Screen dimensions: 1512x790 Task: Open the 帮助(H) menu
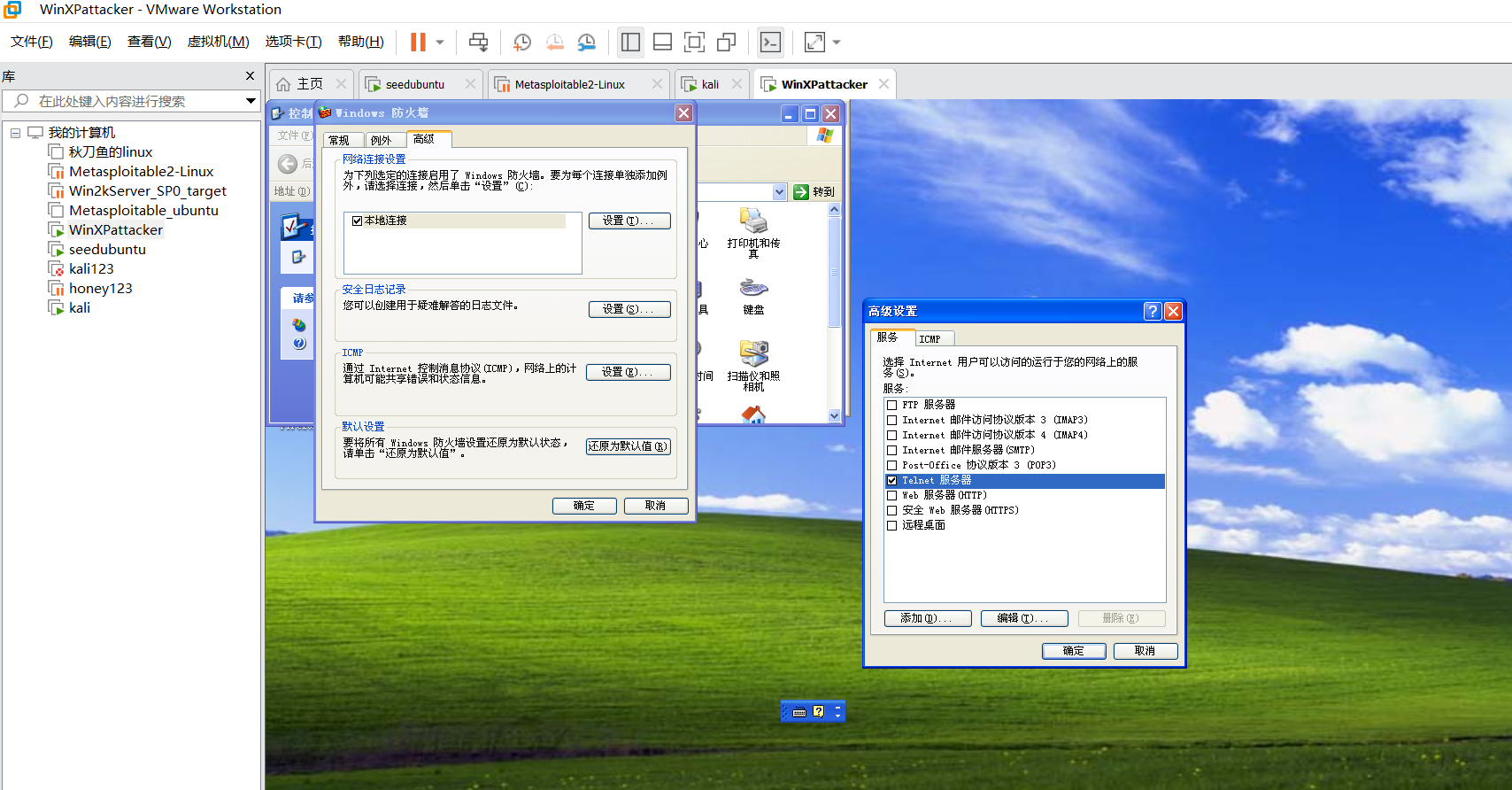coord(360,42)
